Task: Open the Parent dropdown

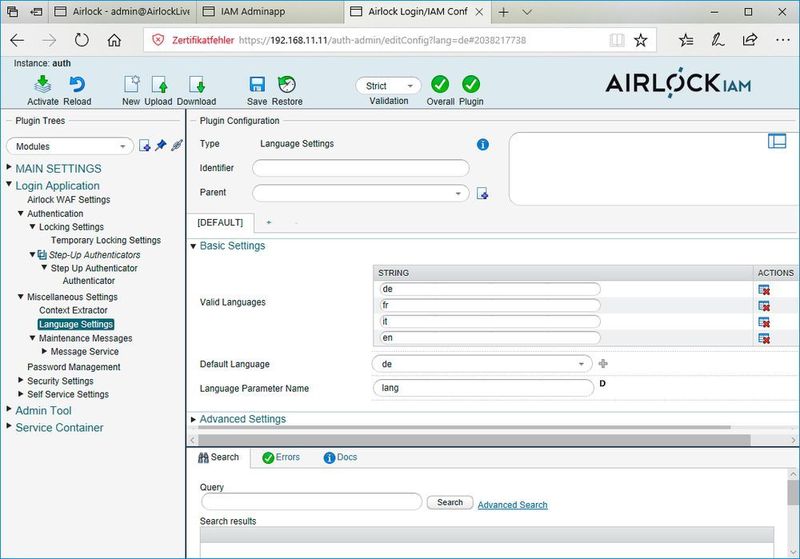Action: [360, 193]
